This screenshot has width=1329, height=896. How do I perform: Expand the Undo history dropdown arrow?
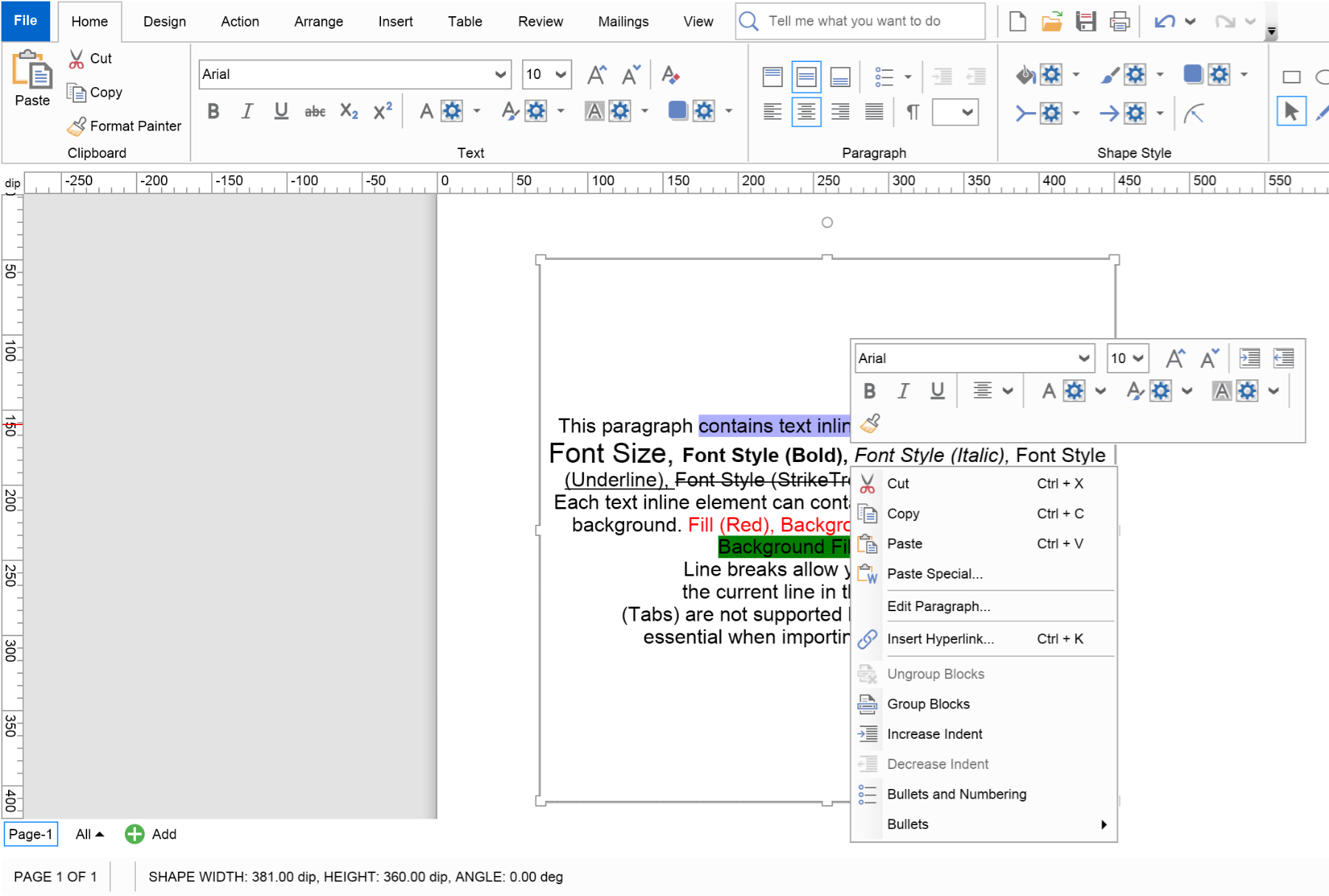click(1190, 21)
